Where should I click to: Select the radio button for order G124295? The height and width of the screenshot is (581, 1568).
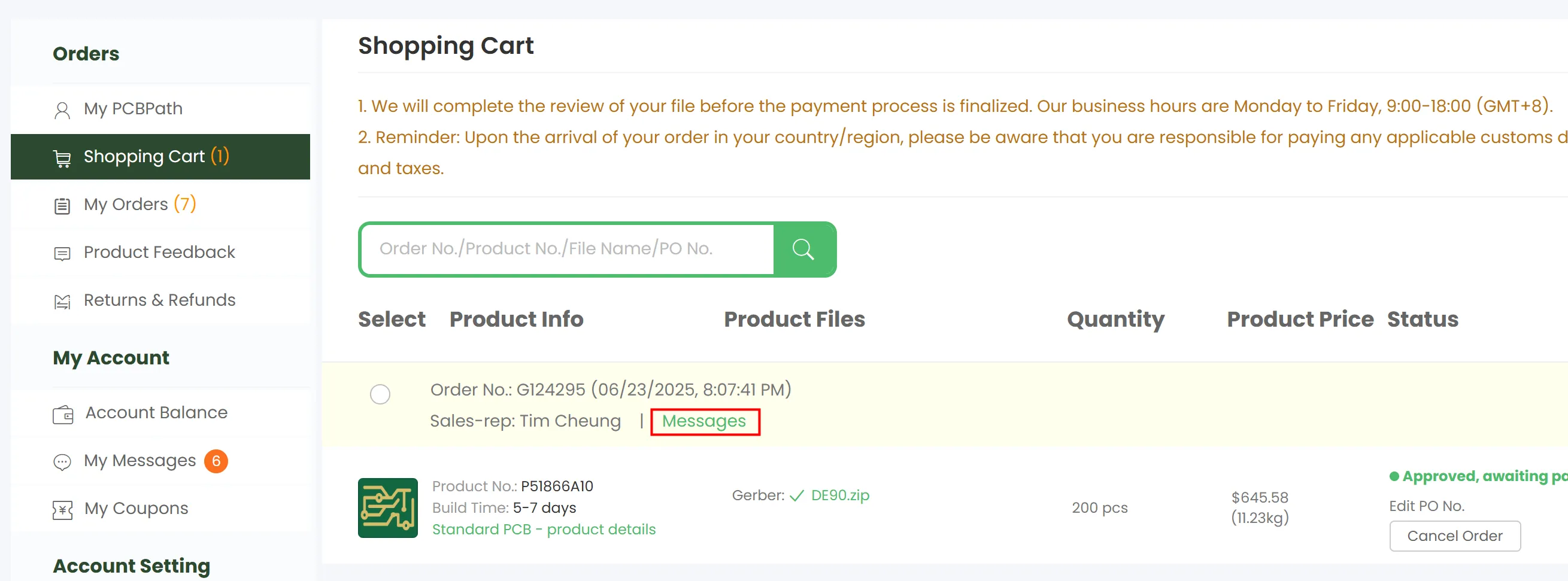[380, 394]
